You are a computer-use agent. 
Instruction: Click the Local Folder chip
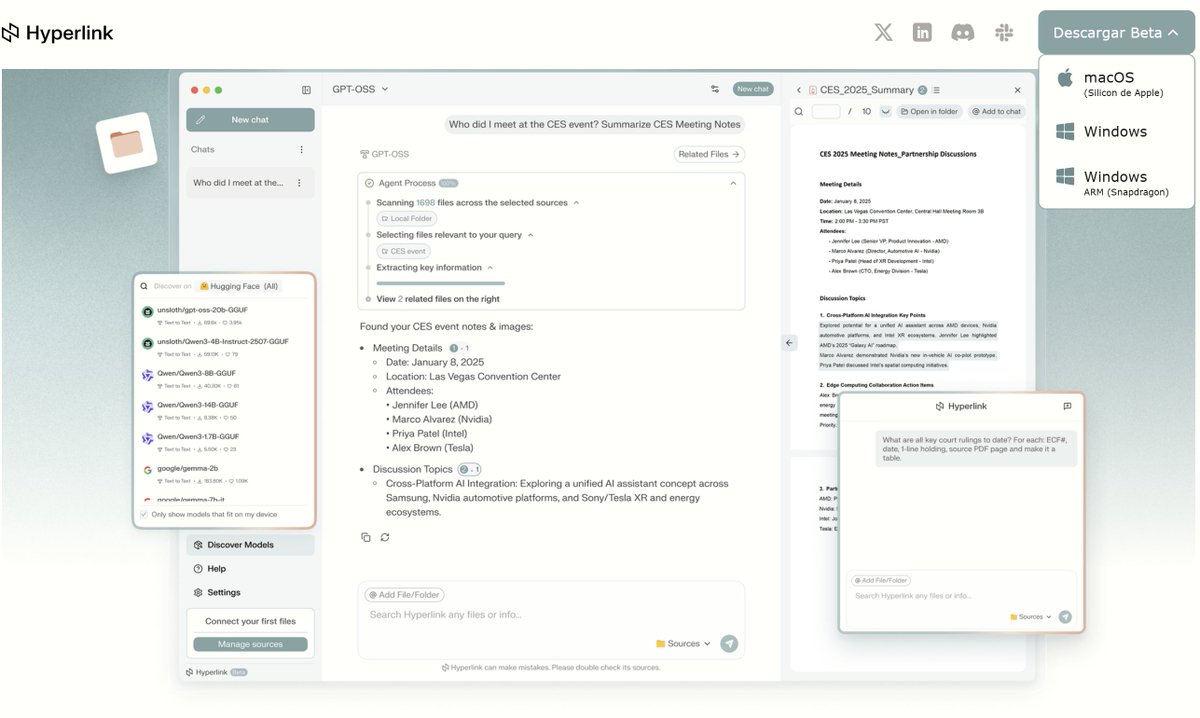[406, 218]
